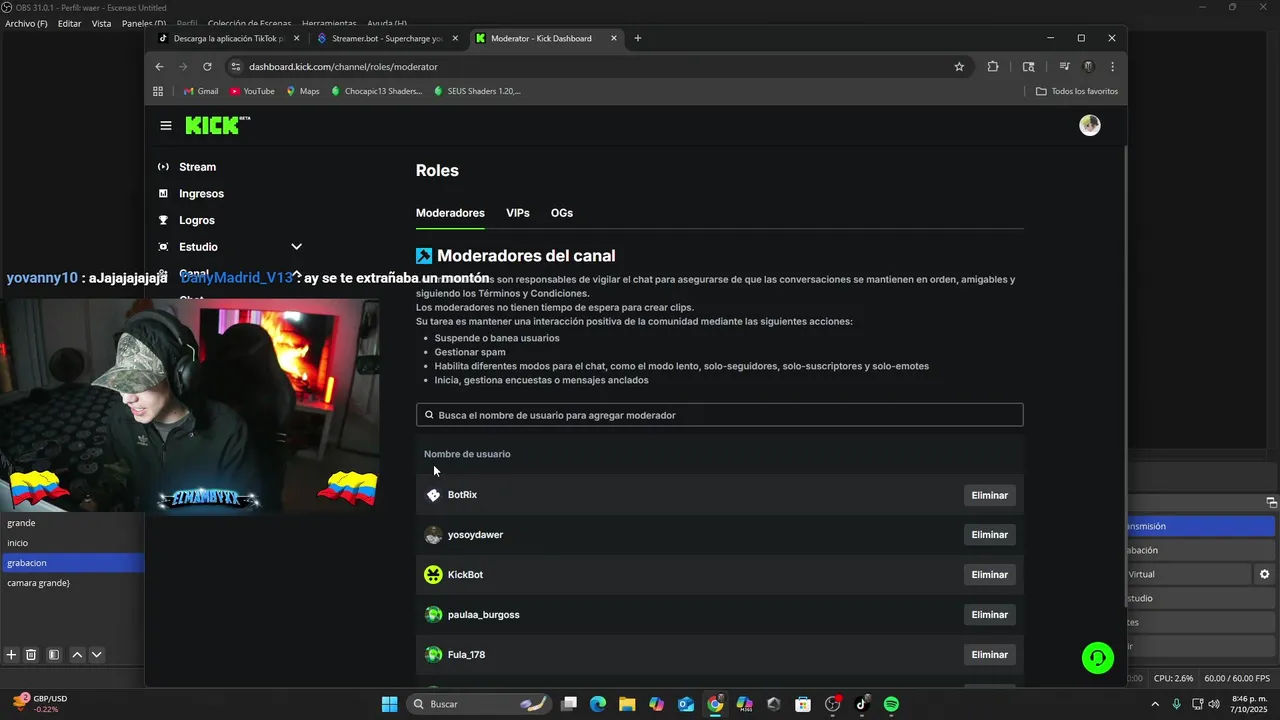The width and height of the screenshot is (1280, 720).
Task: Open the Kick hamburger menu
Action: point(166,125)
